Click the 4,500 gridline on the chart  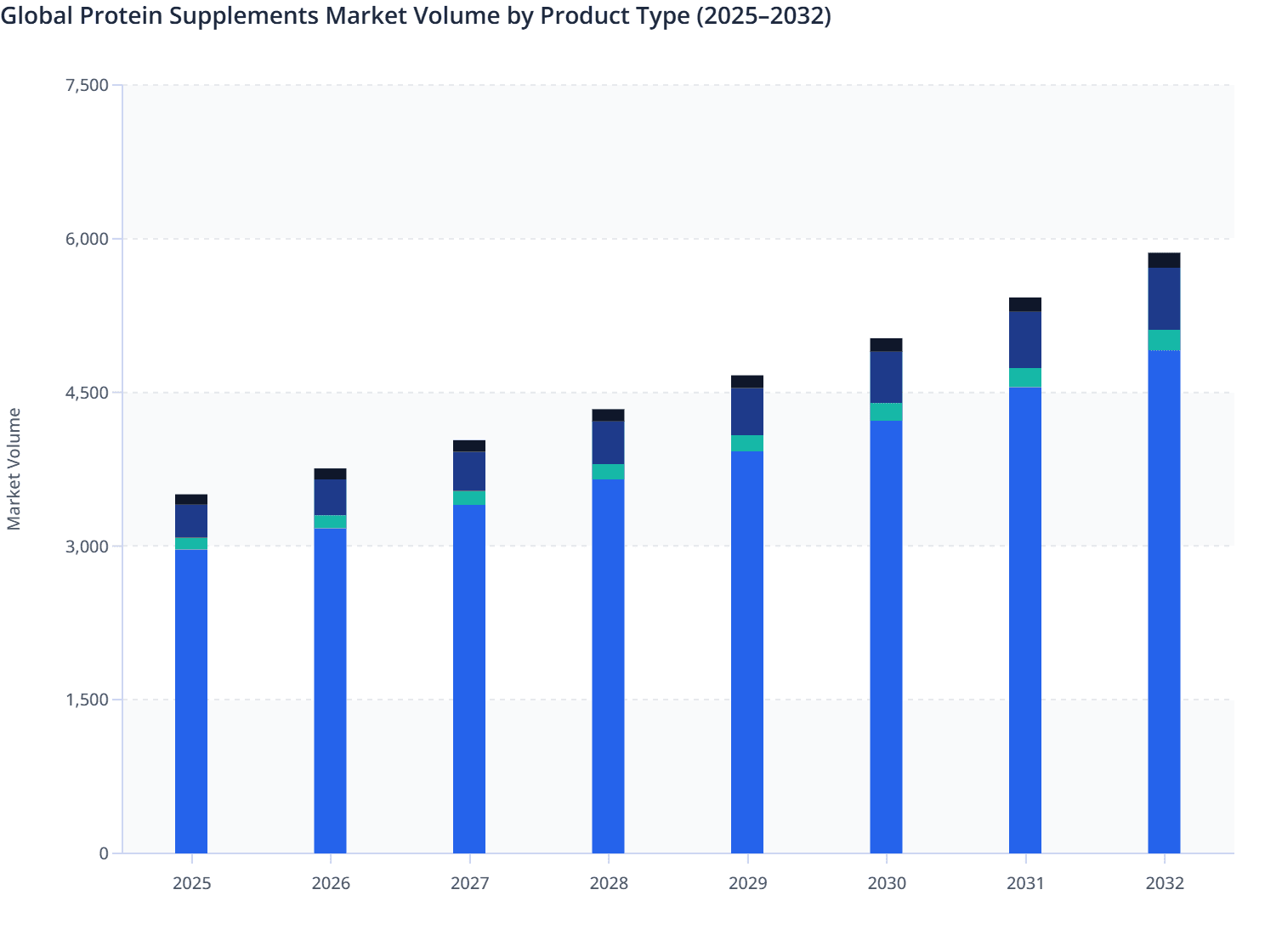point(680,392)
